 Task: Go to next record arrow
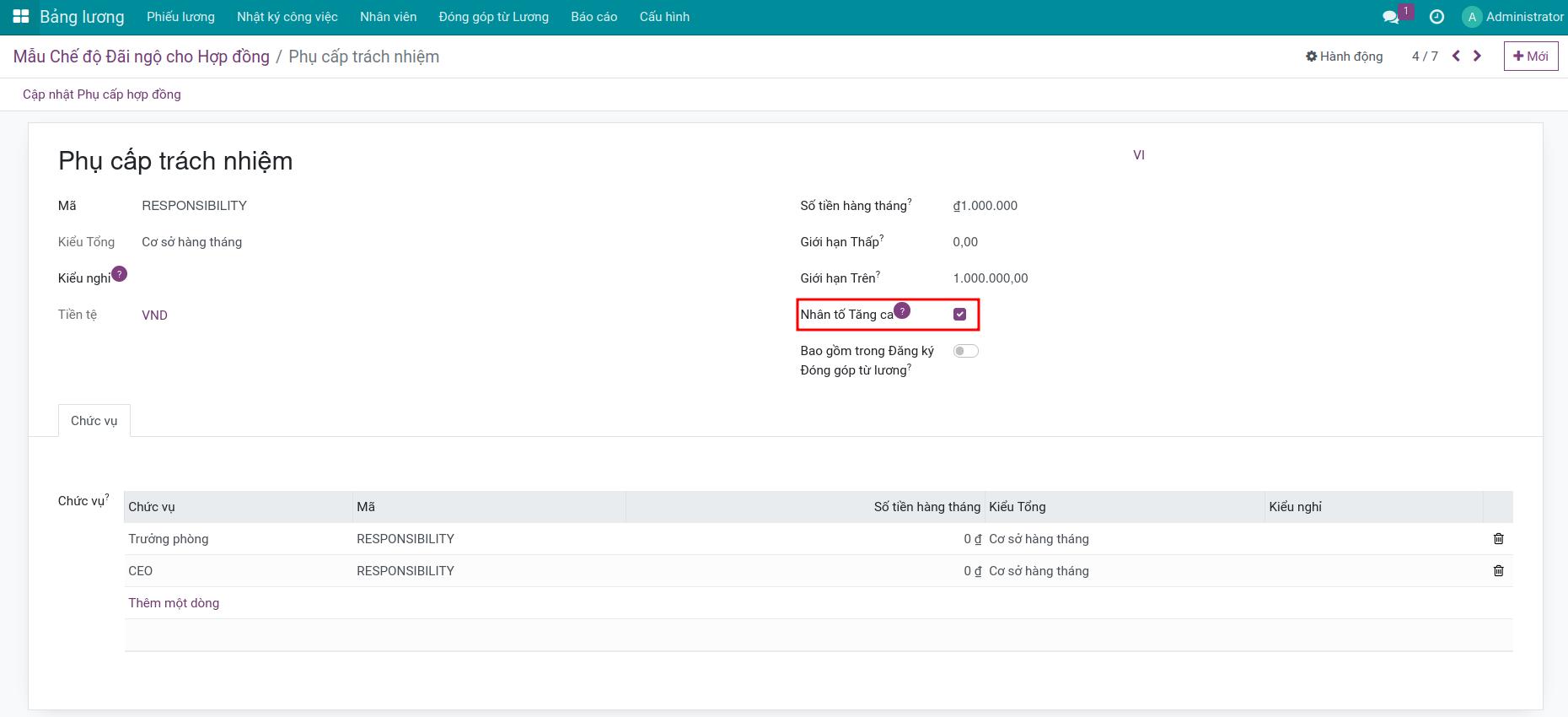(x=1477, y=56)
